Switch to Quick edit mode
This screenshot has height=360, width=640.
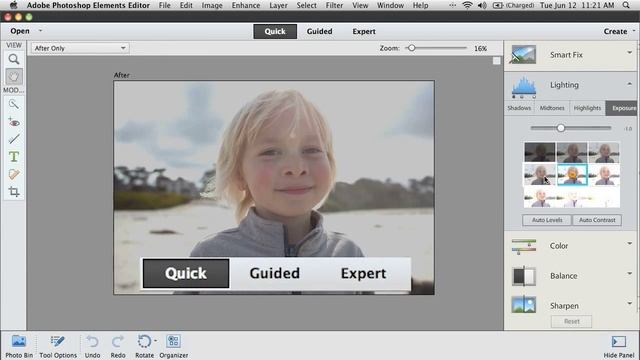(x=275, y=31)
